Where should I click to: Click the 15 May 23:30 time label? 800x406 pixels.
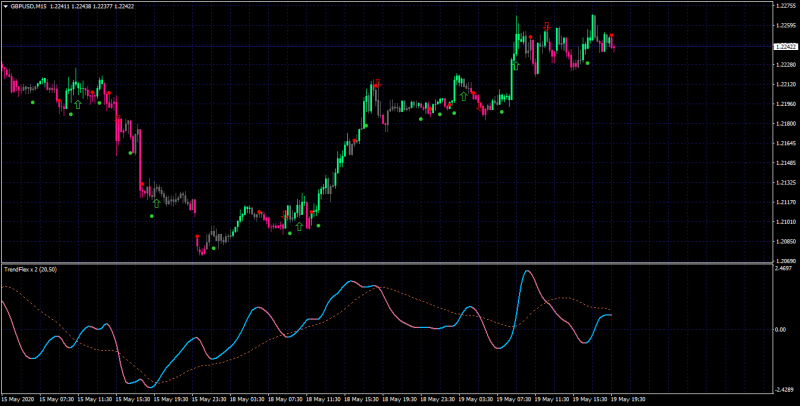click(x=210, y=399)
